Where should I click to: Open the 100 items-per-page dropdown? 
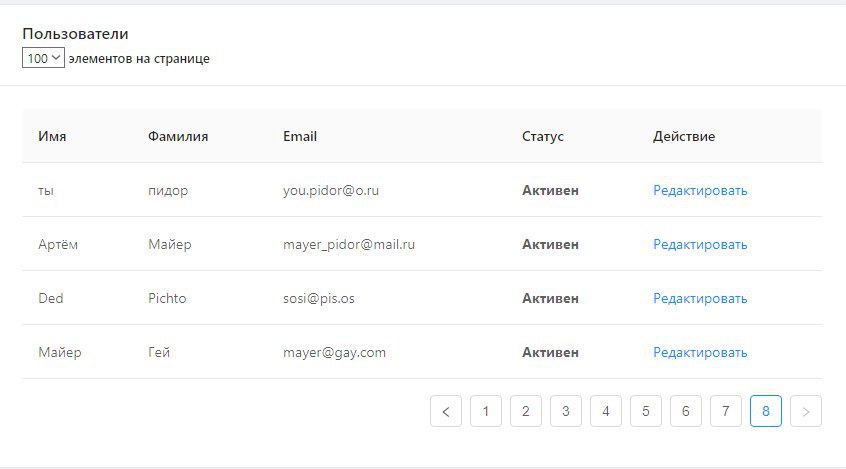pos(43,58)
